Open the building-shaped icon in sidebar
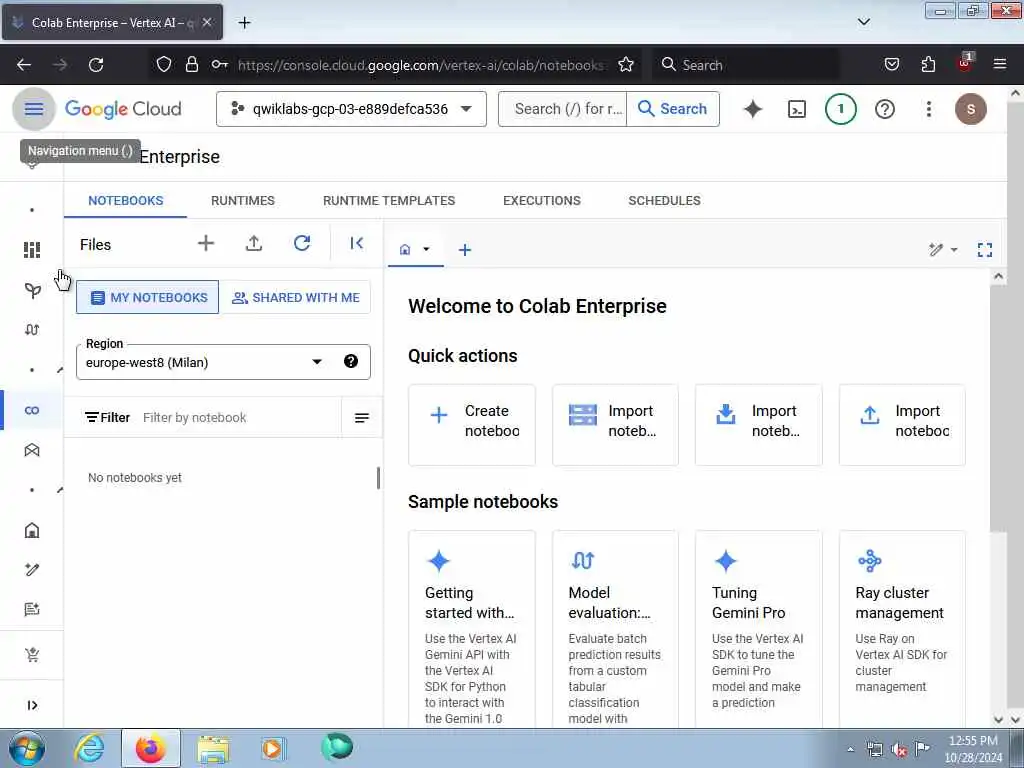 (x=32, y=530)
